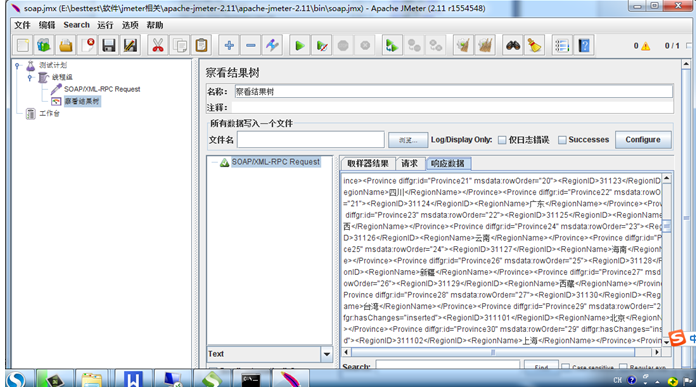Open the 文件 menu
Screen dimensions: 696x387
click(x=22, y=25)
